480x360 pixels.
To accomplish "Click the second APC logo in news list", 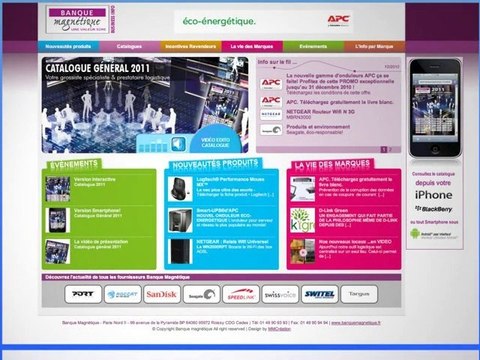I will [x=271, y=101].
